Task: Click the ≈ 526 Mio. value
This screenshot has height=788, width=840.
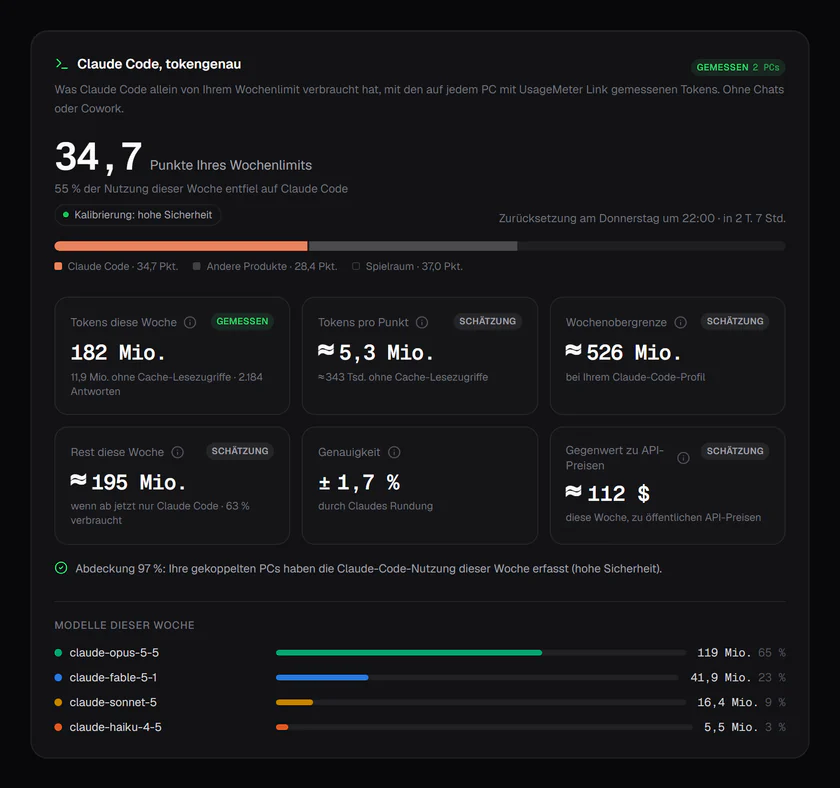Action: click(x=624, y=352)
